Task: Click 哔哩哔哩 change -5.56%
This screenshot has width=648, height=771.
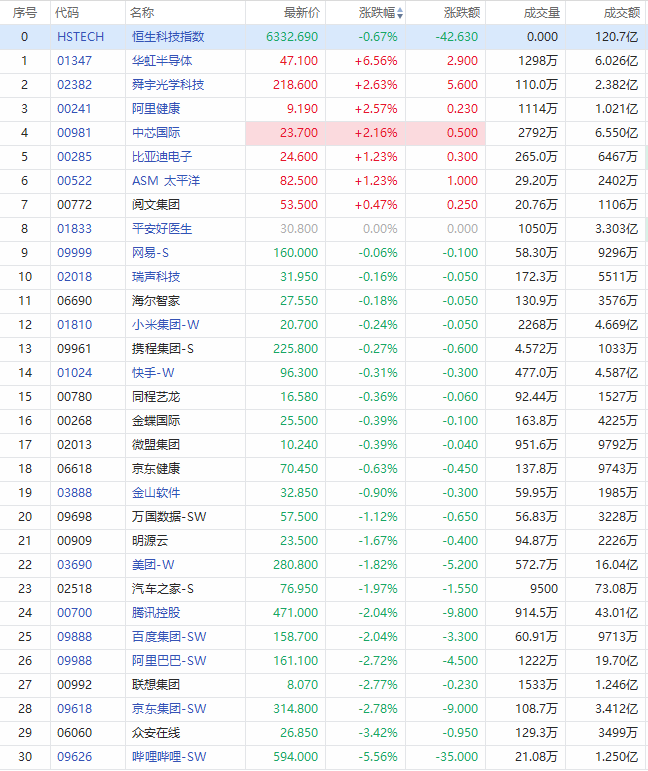Action: coord(378,757)
